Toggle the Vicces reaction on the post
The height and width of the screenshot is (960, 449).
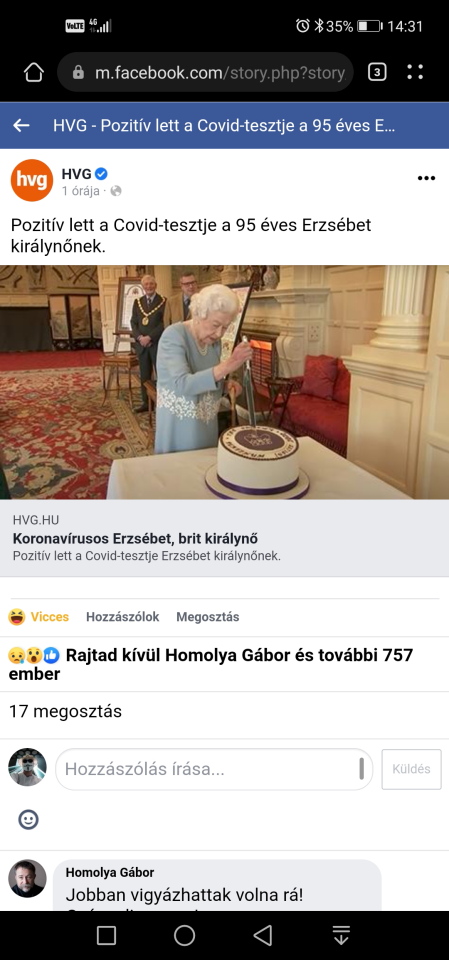[39, 617]
